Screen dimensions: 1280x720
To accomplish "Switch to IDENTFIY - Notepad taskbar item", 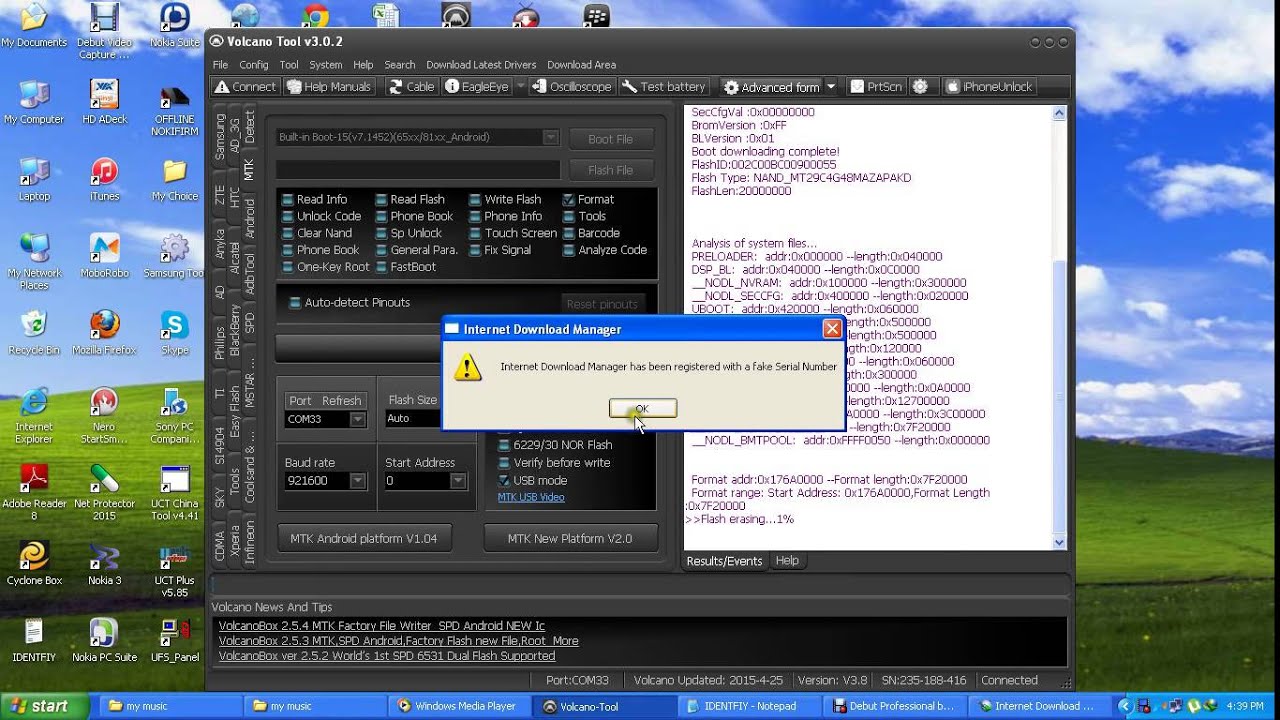I will [x=750, y=706].
